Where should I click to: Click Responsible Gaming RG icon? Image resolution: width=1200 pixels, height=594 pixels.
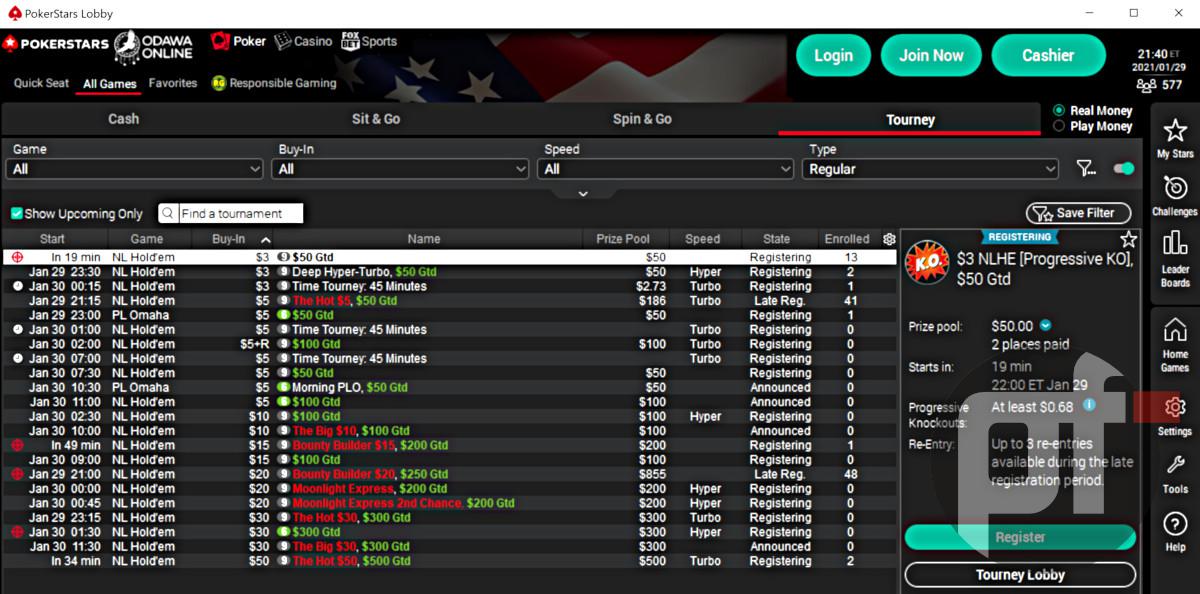point(219,83)
